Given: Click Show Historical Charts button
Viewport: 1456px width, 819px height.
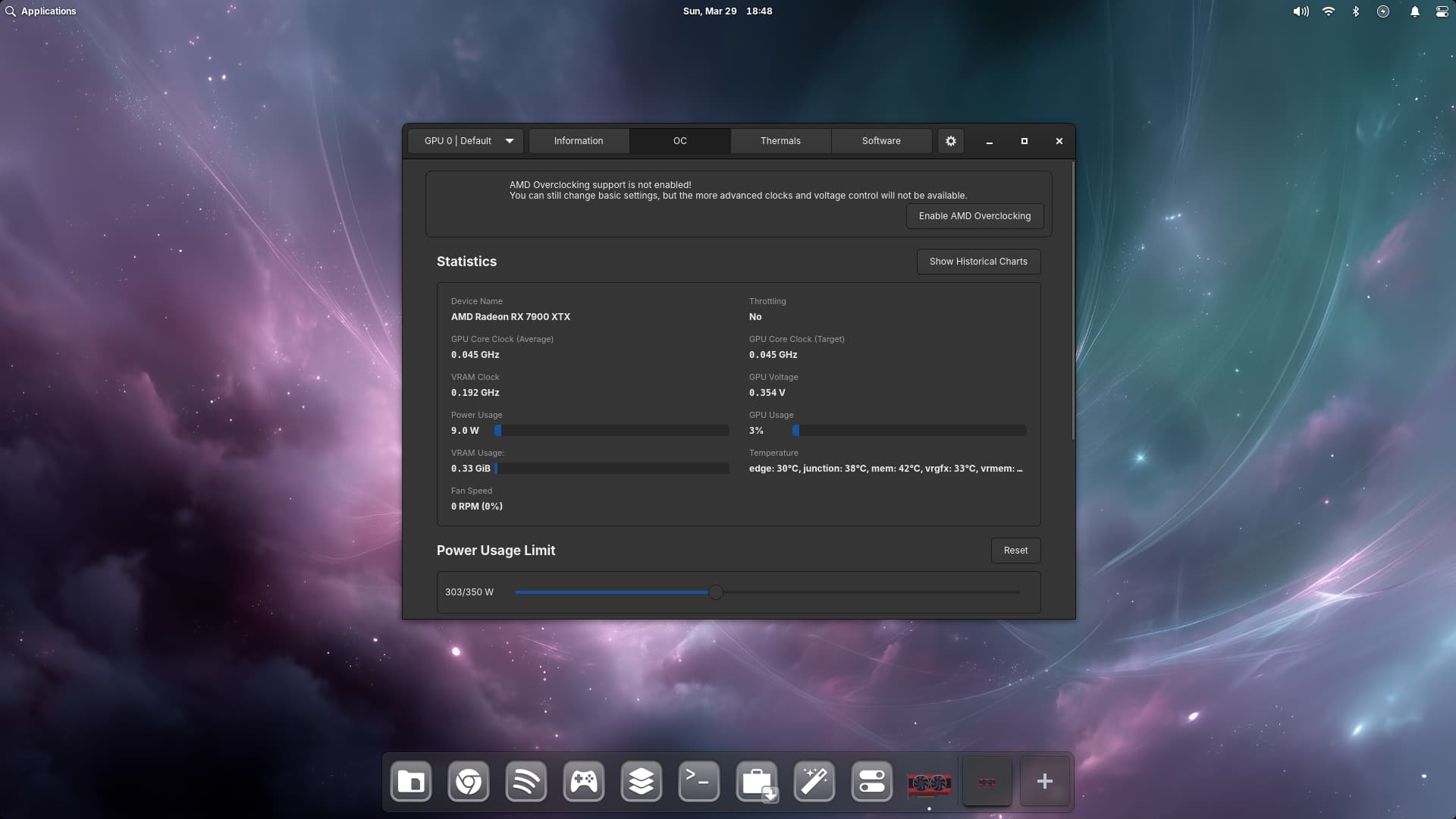Looking at the screenshot, I should point(978,262).
